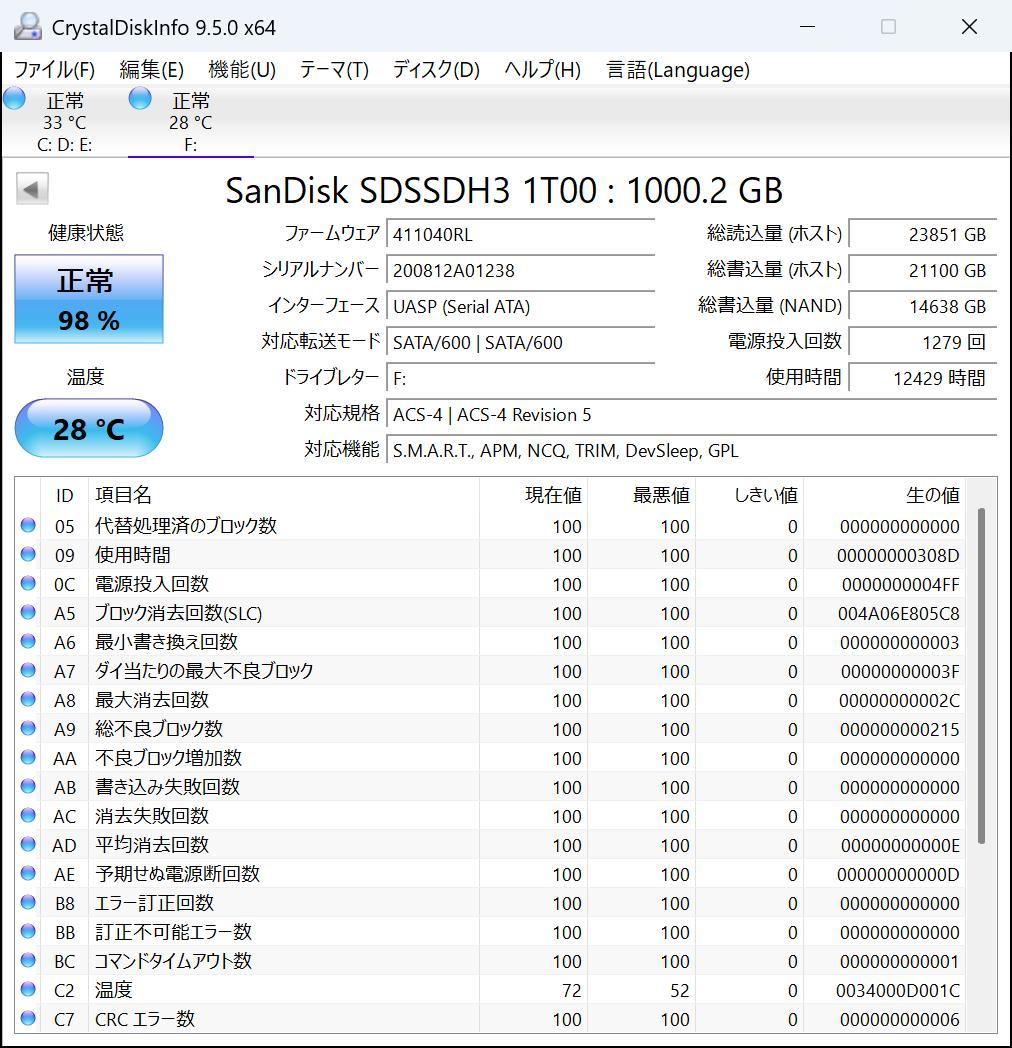Click the firmware field 411040RL
Screen dimensions: 1012x1048
click(520, 235)
